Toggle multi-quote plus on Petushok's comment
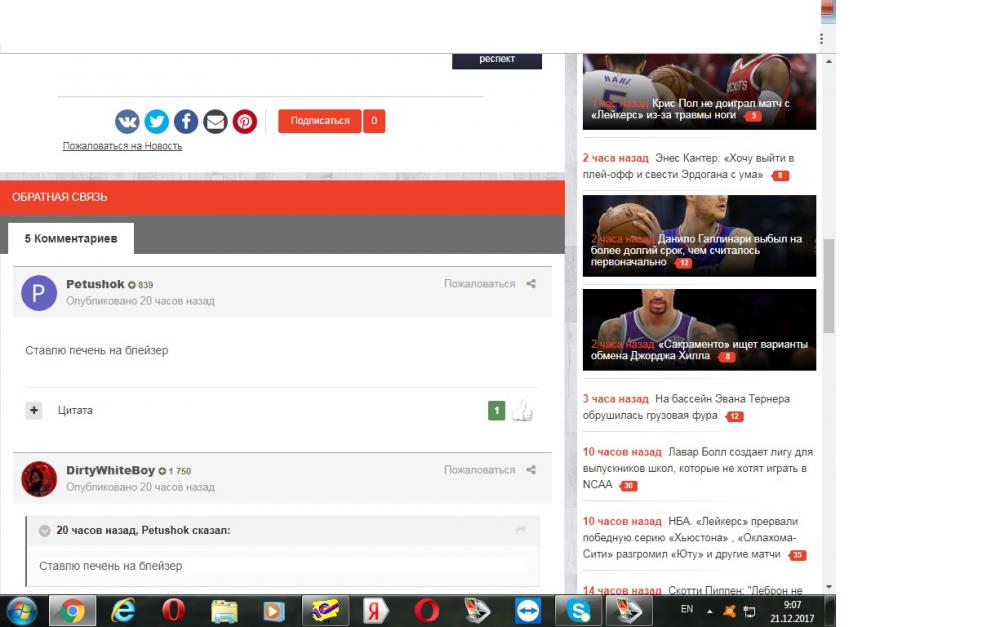 tap(34, 410)
